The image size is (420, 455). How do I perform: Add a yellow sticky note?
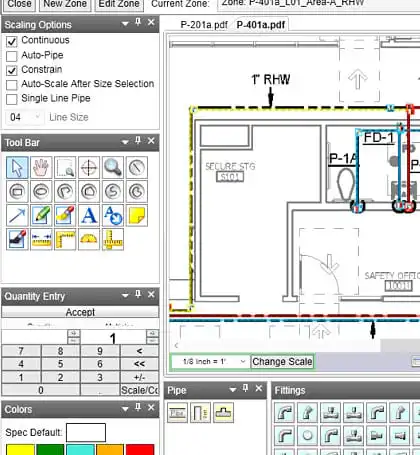pyautogui.click(x=137, y=216)
